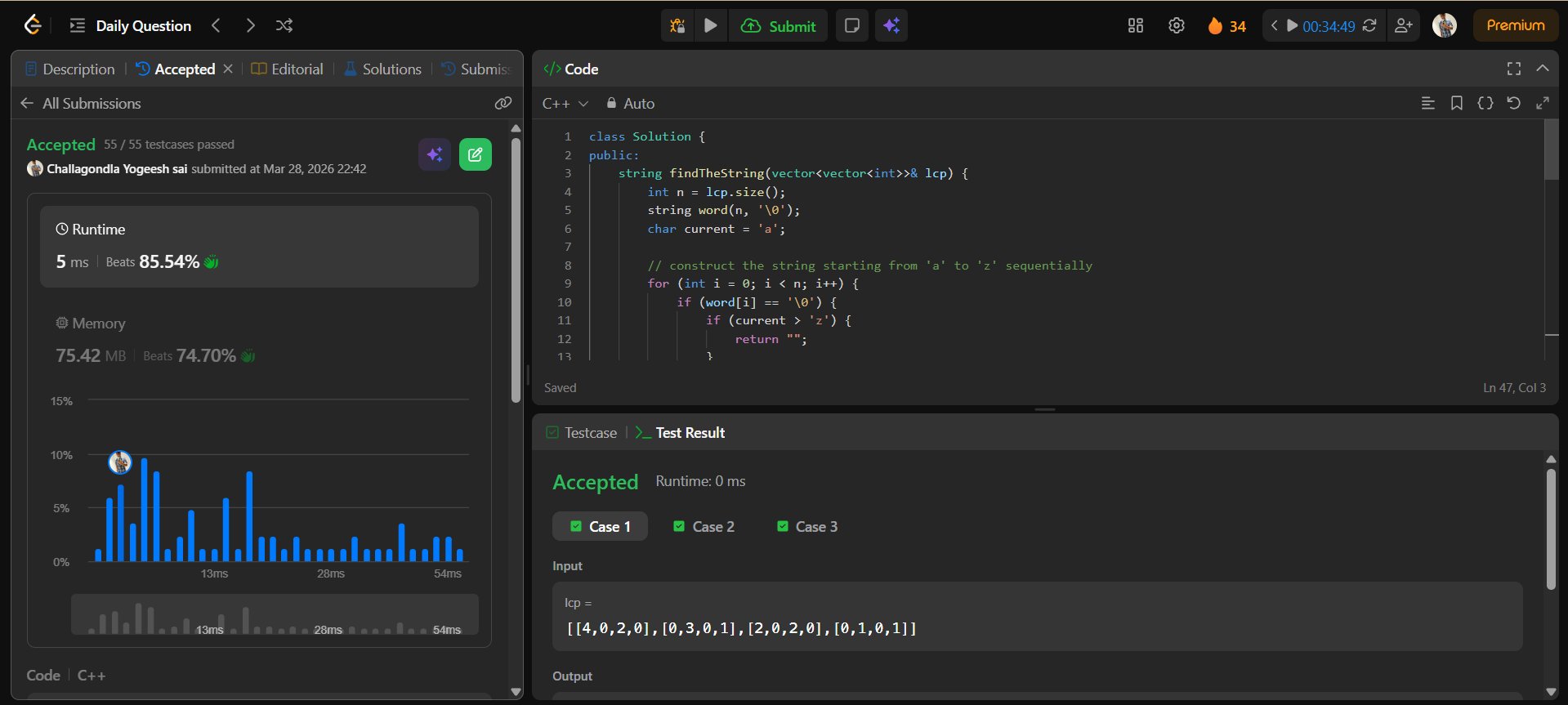Open the layout grid icon
Image resolution: width=1568 pixels, height=705 pixels.
(x=1136, y=26)
